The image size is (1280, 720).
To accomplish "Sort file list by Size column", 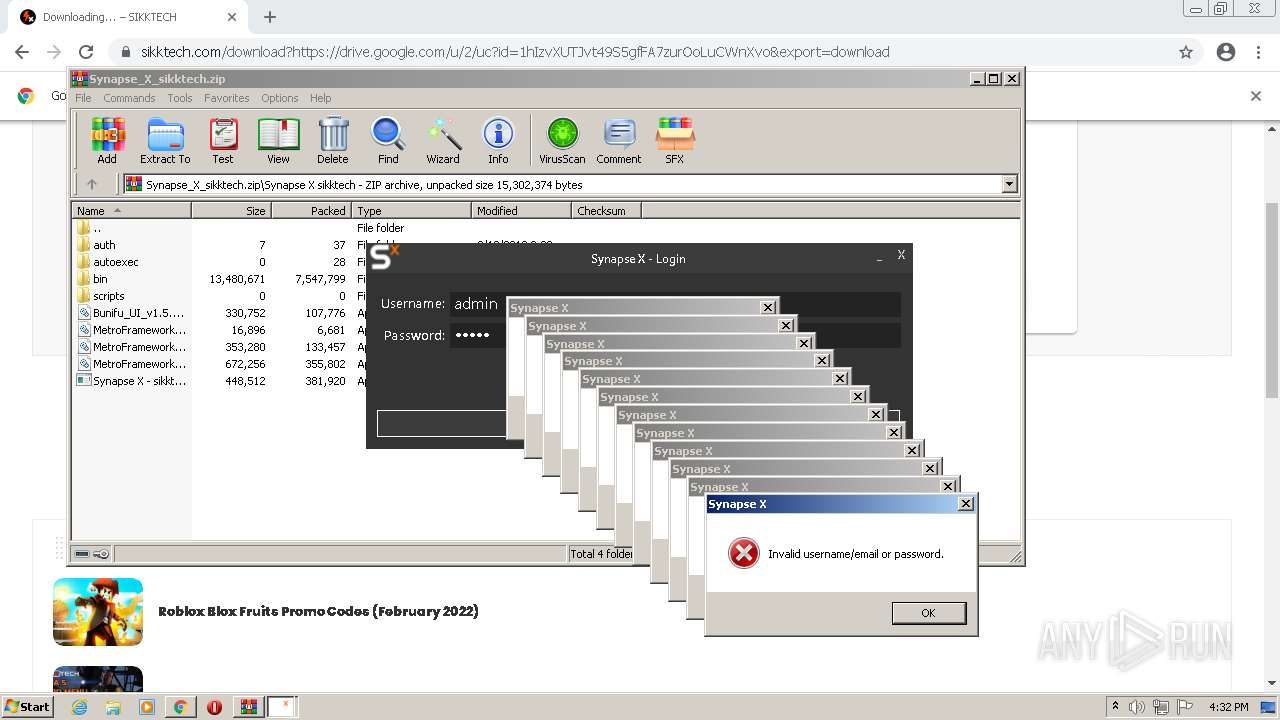I will pyautogui.click(x=231, y=211).
